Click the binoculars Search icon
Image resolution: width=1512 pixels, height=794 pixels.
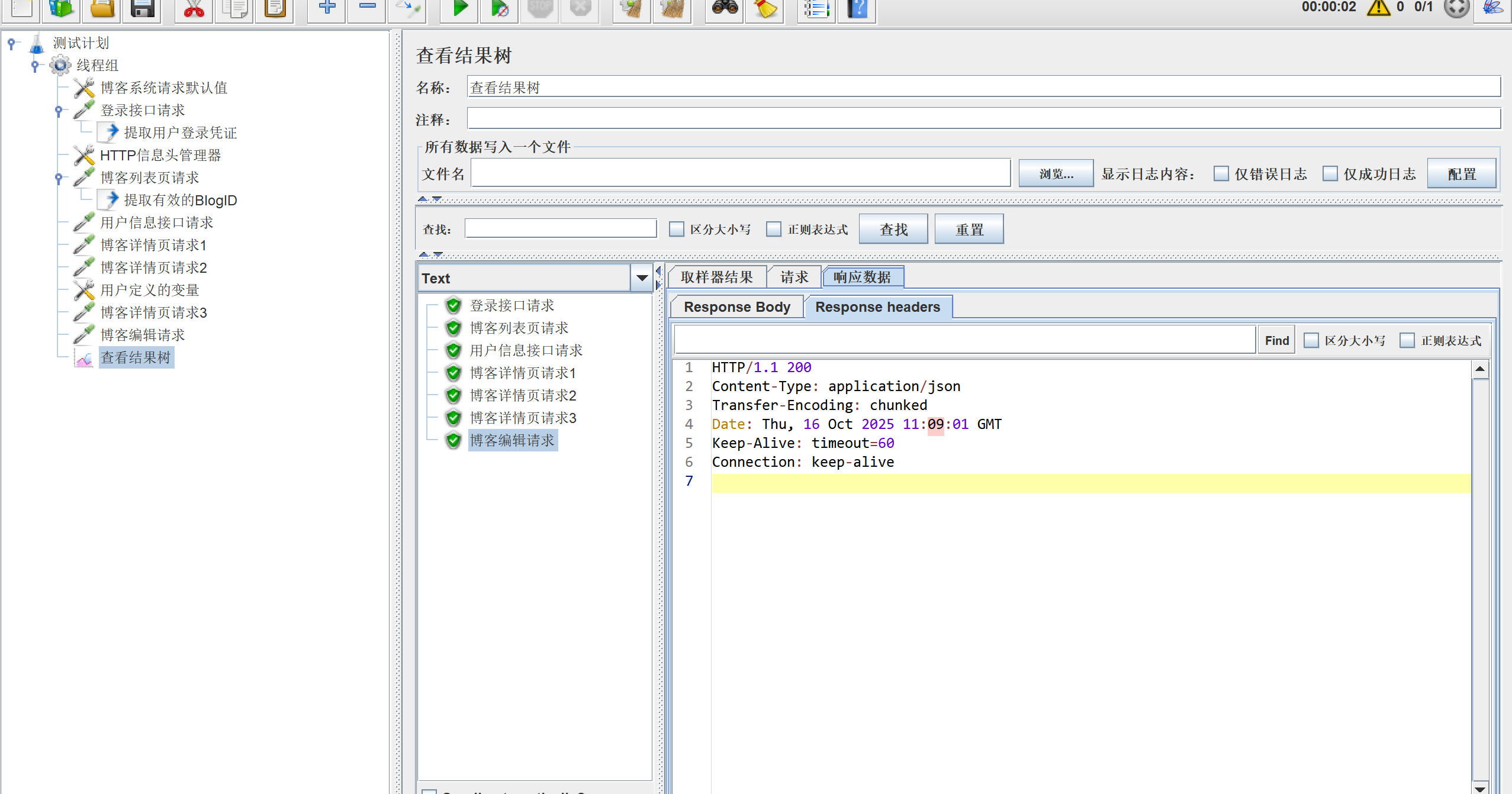point(724,8)
